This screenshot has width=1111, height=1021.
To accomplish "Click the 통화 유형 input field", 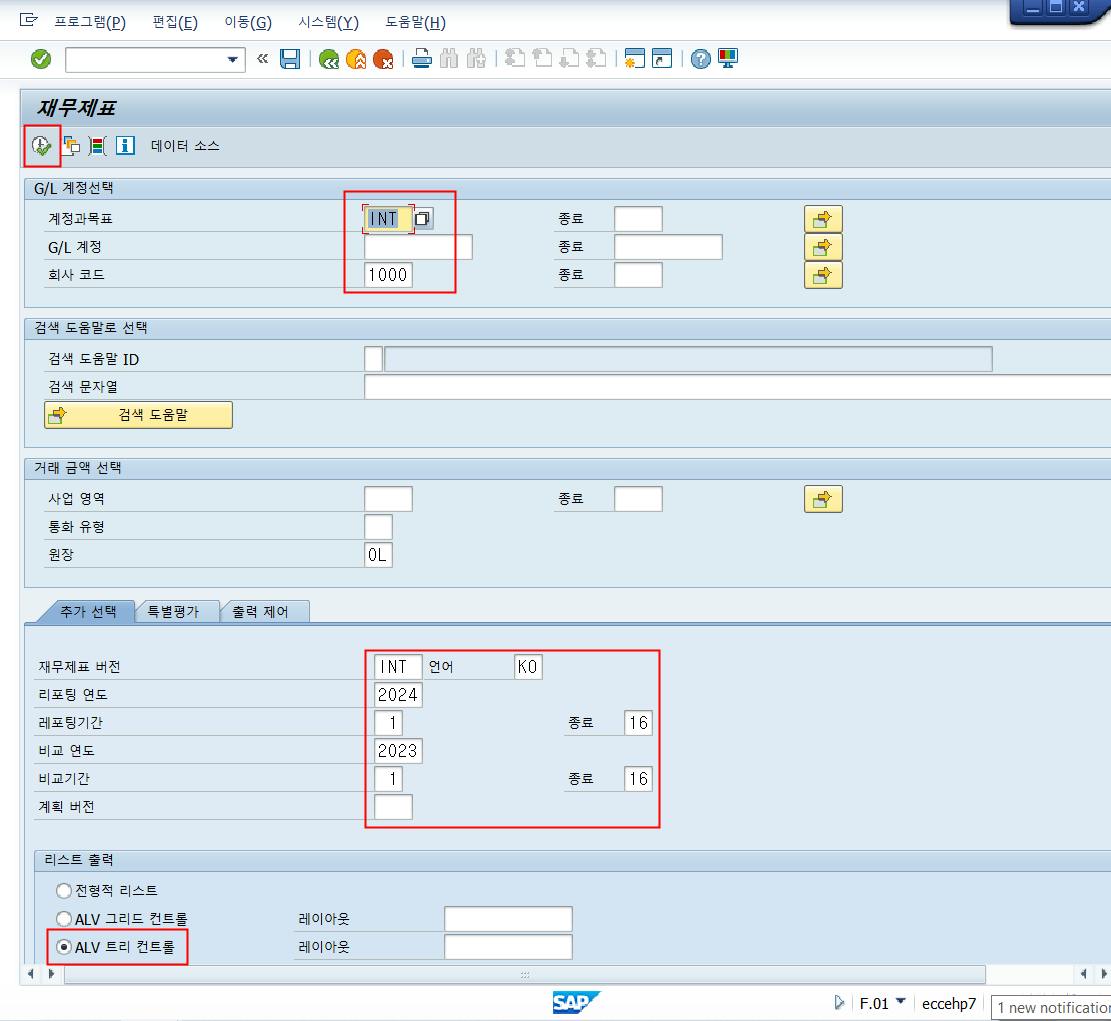I will click(378, 527).
